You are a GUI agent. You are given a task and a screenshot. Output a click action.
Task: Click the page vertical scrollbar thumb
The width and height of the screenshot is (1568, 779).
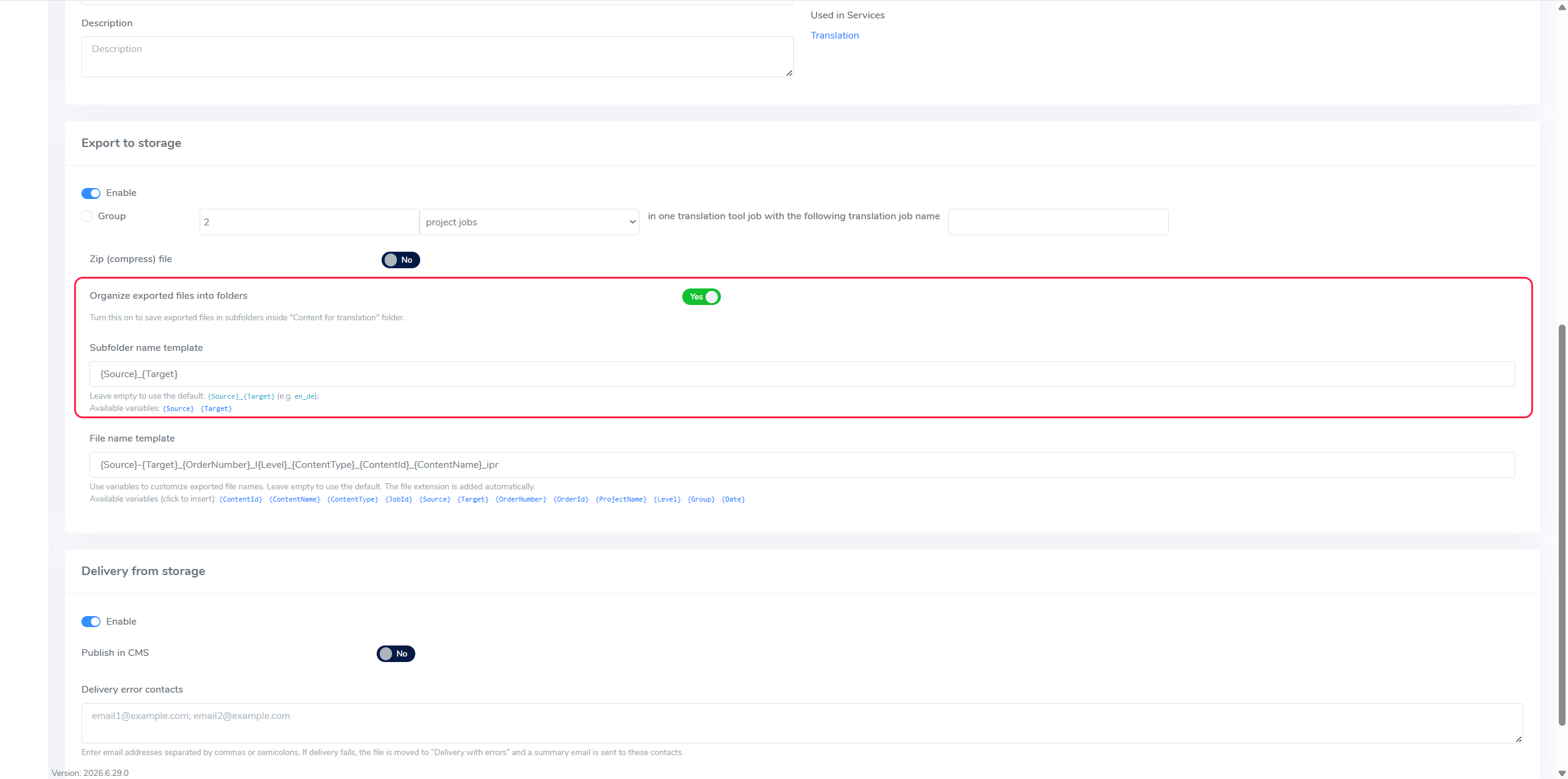point(1562,525)
